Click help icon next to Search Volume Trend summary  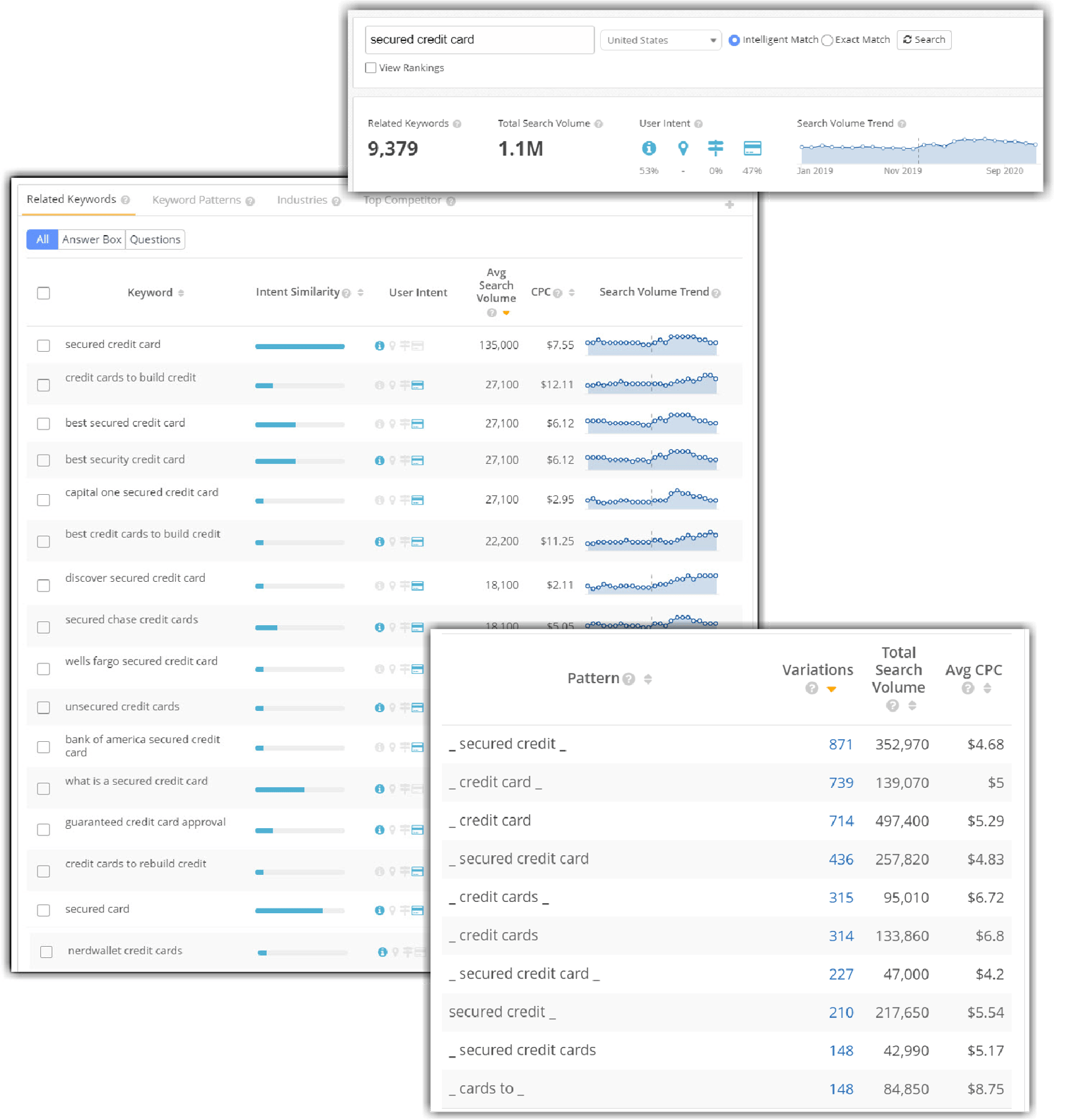[x=902, y=124]
